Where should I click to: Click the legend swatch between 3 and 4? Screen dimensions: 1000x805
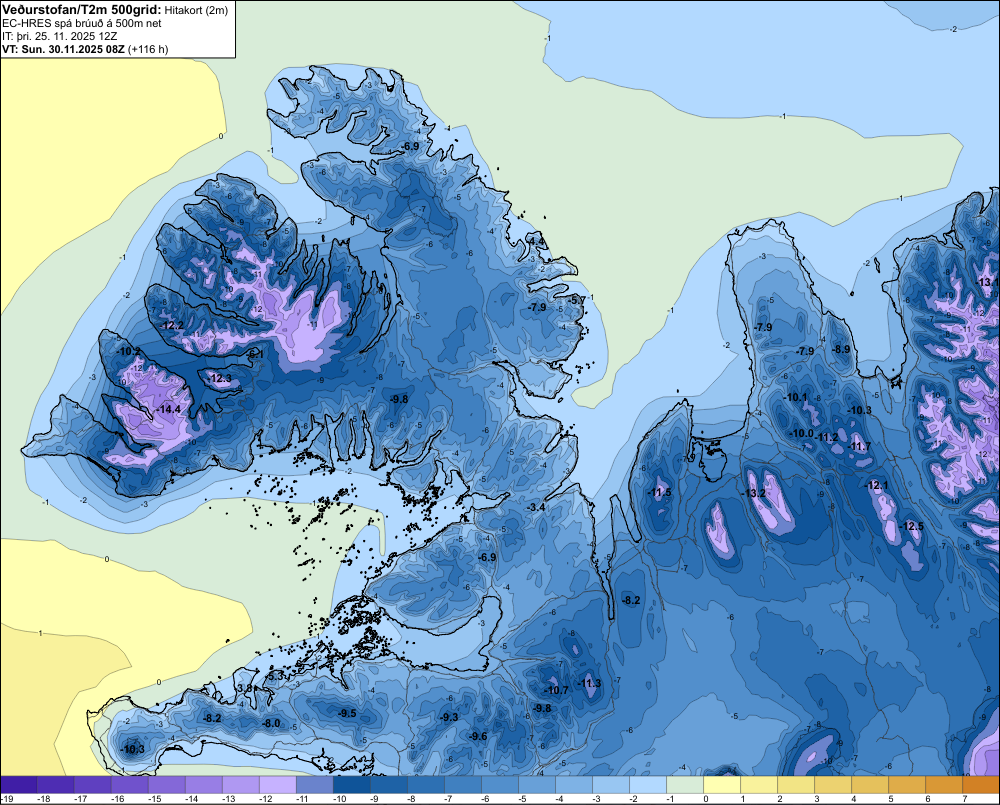pyautogui.click(x=833, y=784)
